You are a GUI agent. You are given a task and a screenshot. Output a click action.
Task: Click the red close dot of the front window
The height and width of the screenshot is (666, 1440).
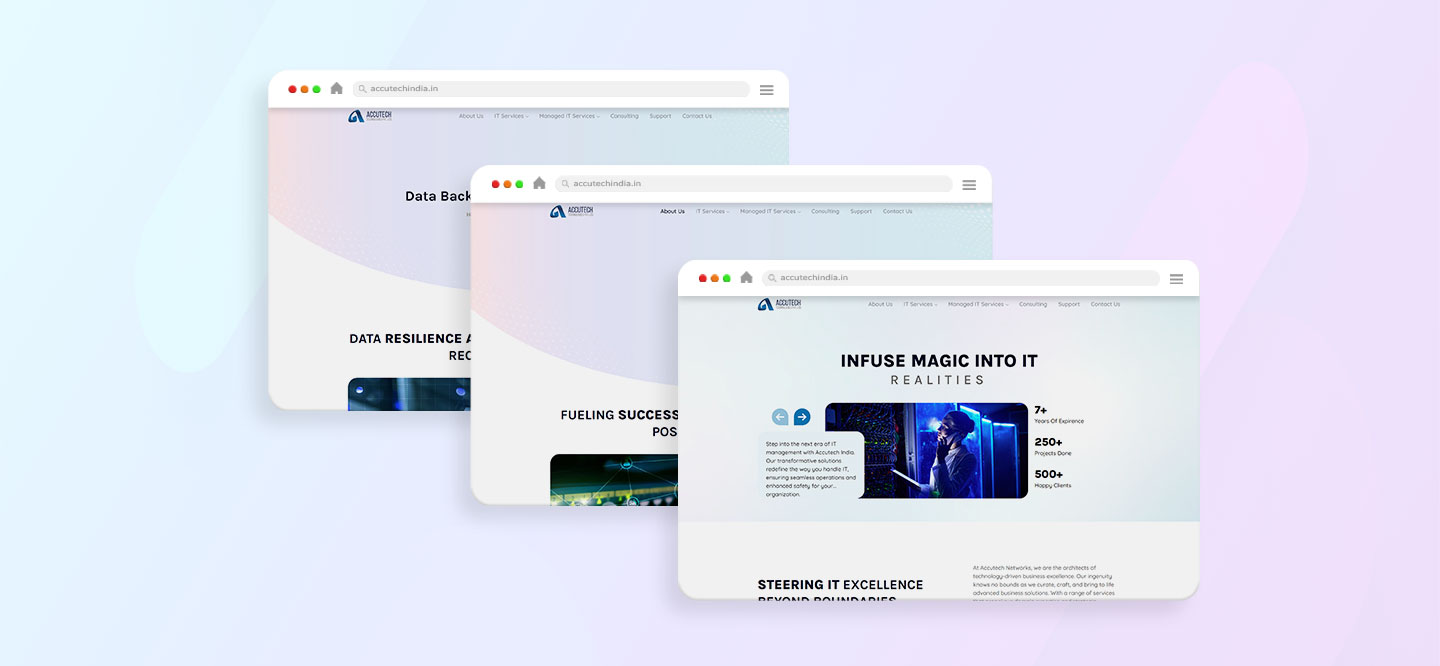703,278
